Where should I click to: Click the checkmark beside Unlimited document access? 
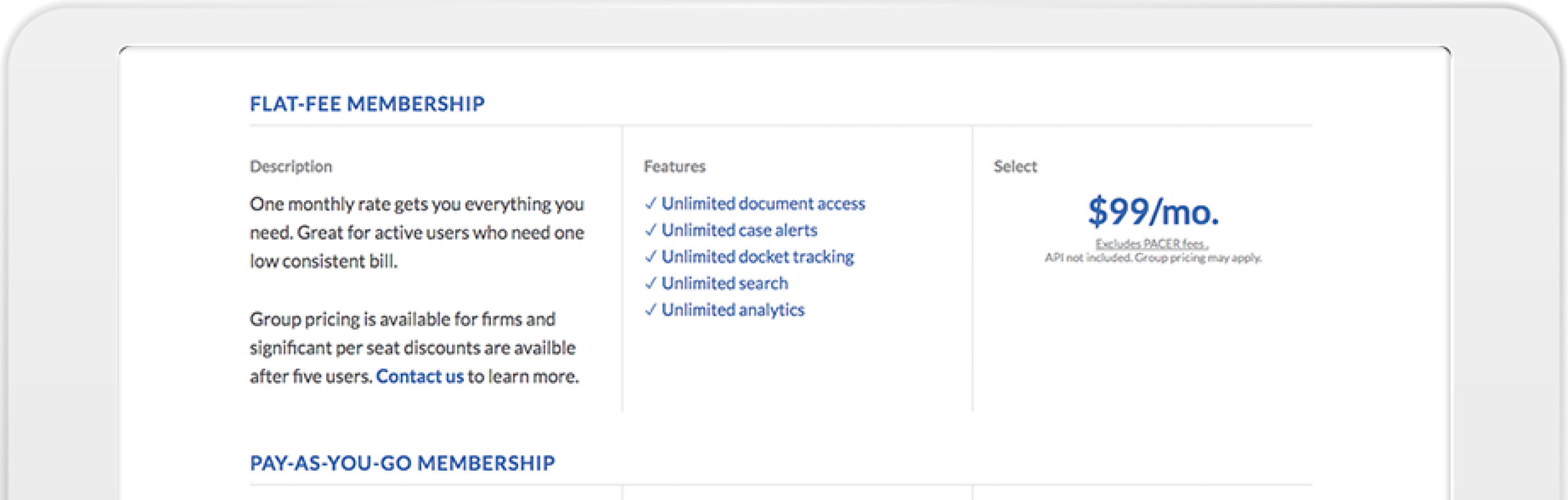point(650,203)
